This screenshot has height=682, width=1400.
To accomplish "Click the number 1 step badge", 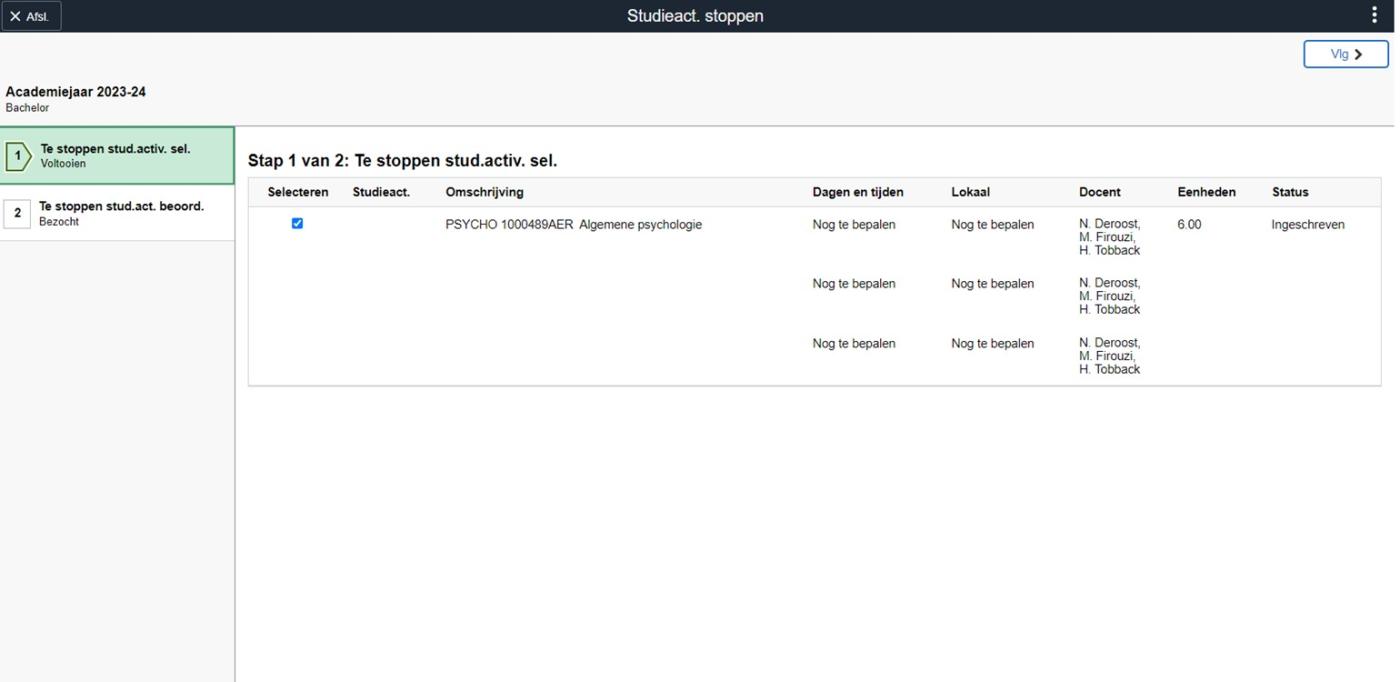I will click(18, 156).
